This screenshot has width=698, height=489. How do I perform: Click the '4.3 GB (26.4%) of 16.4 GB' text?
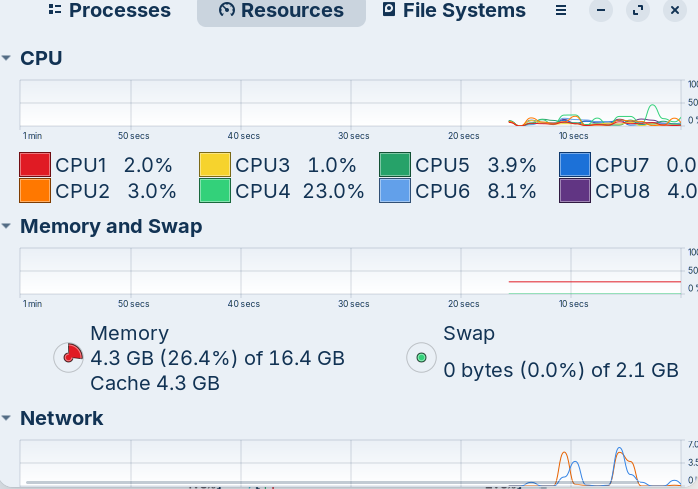point(218,358)
